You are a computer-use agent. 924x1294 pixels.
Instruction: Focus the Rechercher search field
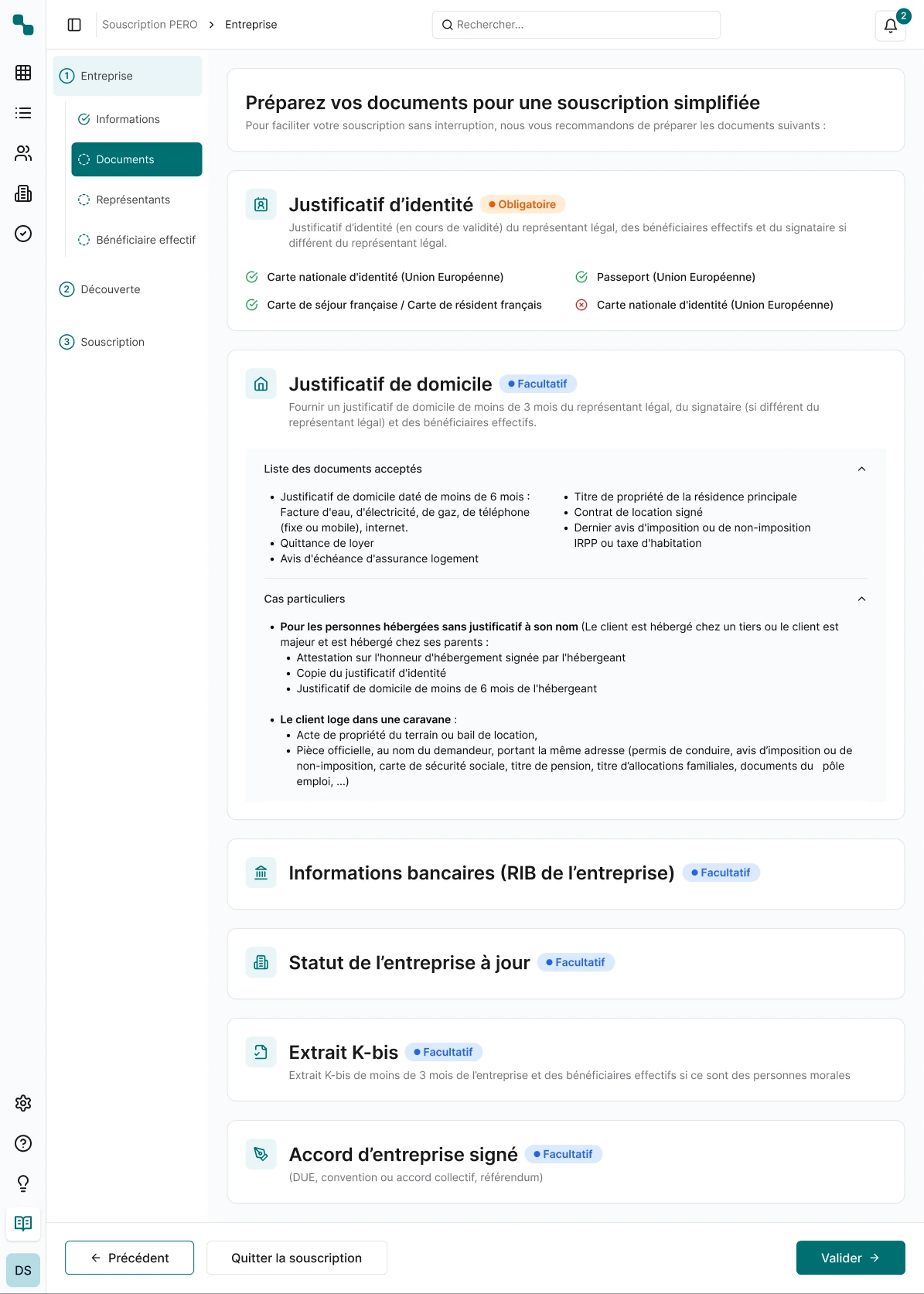[x=576, y=25]
